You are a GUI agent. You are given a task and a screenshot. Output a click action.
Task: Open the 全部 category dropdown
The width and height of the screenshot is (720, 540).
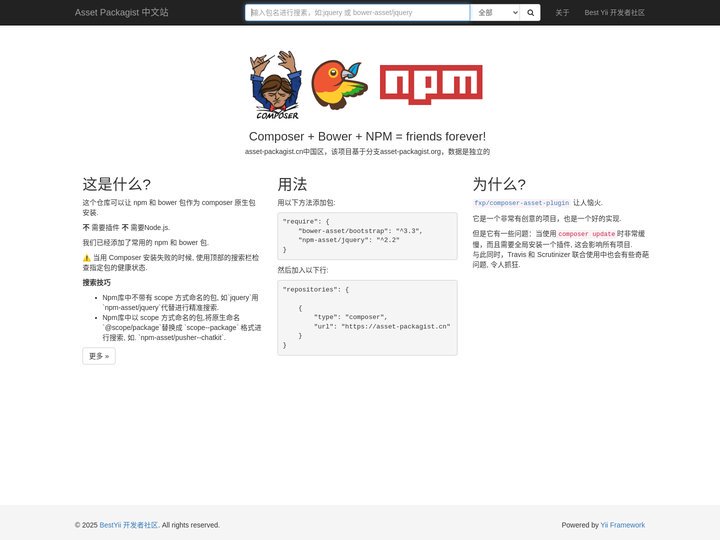(x=495, y=12)
